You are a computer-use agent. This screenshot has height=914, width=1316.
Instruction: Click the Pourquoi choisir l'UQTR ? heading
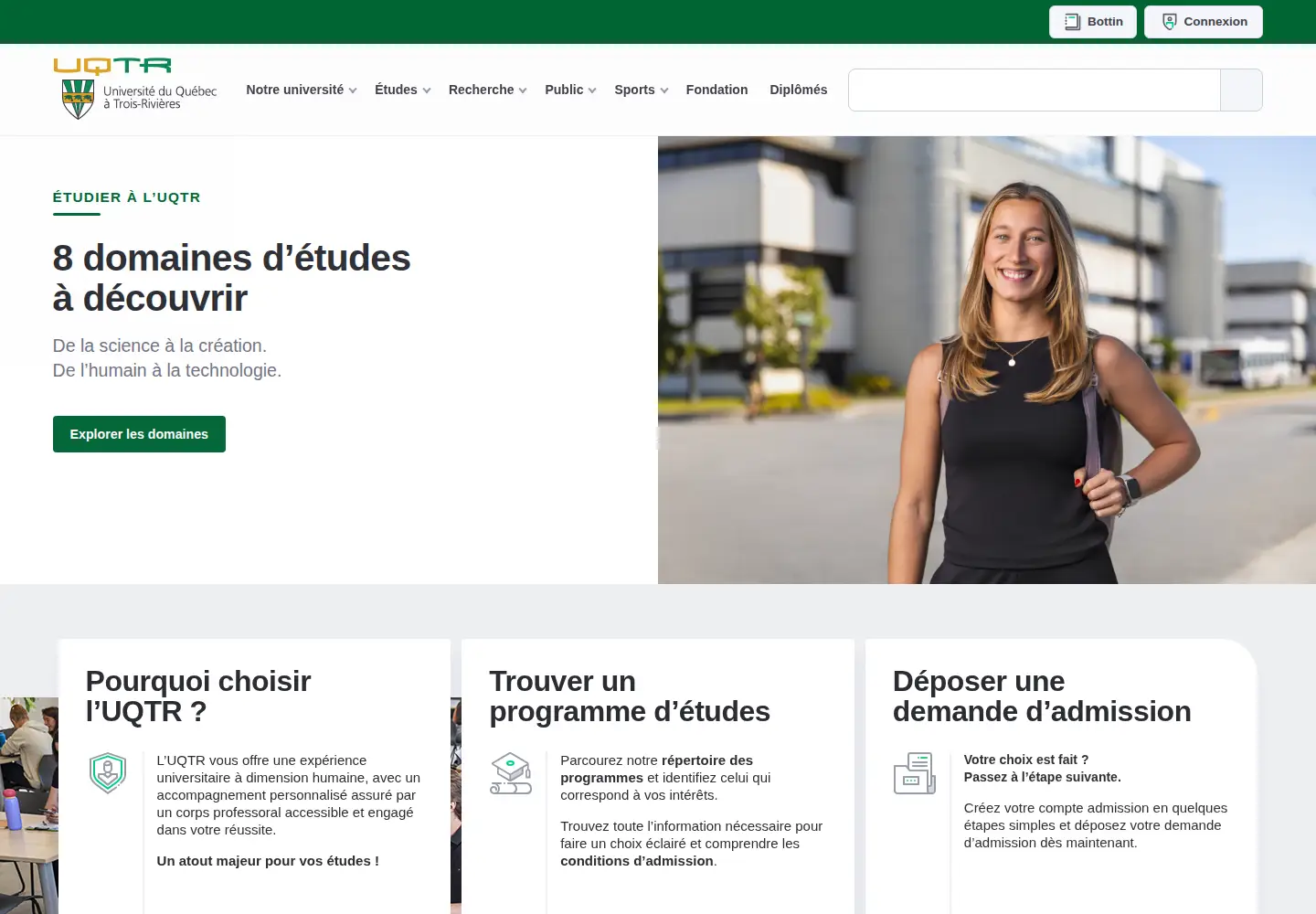pos(198,696)
